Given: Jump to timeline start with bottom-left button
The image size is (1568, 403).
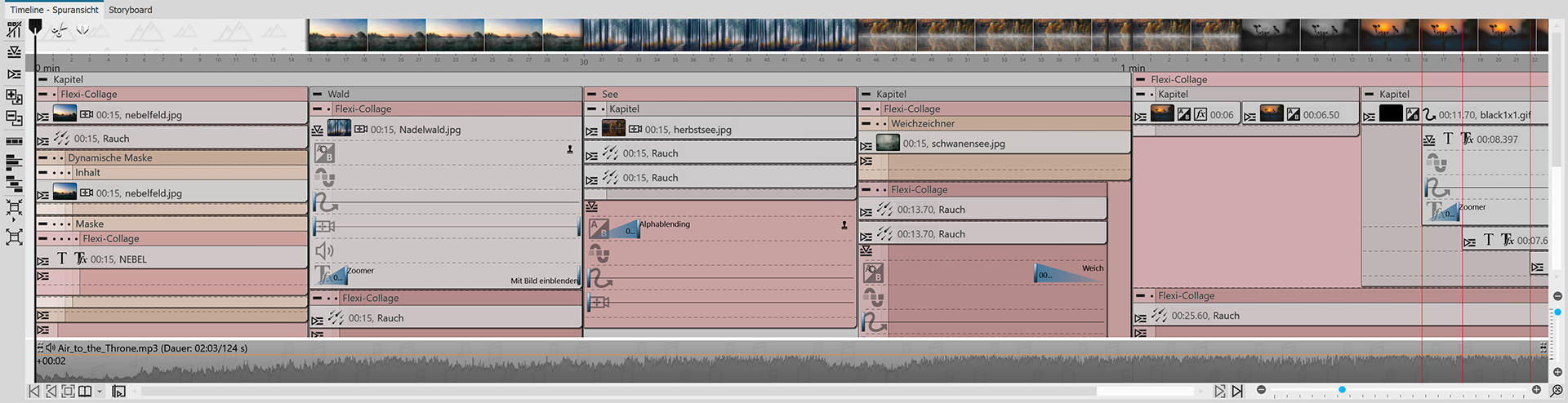Looking at the screenshot, I should point(33,392).
